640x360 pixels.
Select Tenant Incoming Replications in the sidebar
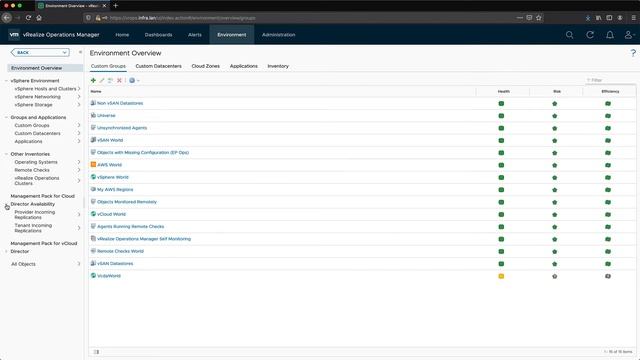coord(33,228)
